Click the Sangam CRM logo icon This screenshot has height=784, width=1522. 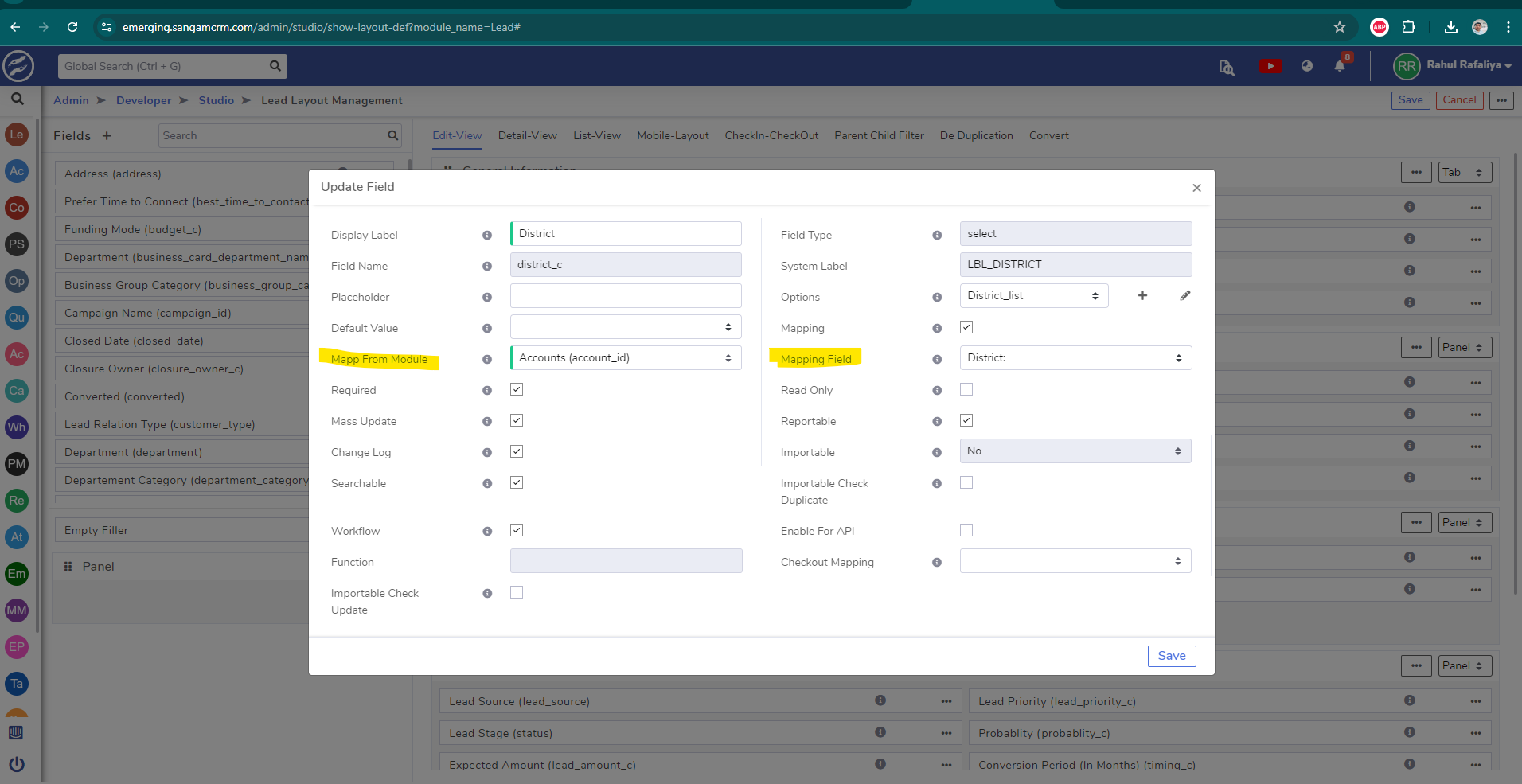18,66
